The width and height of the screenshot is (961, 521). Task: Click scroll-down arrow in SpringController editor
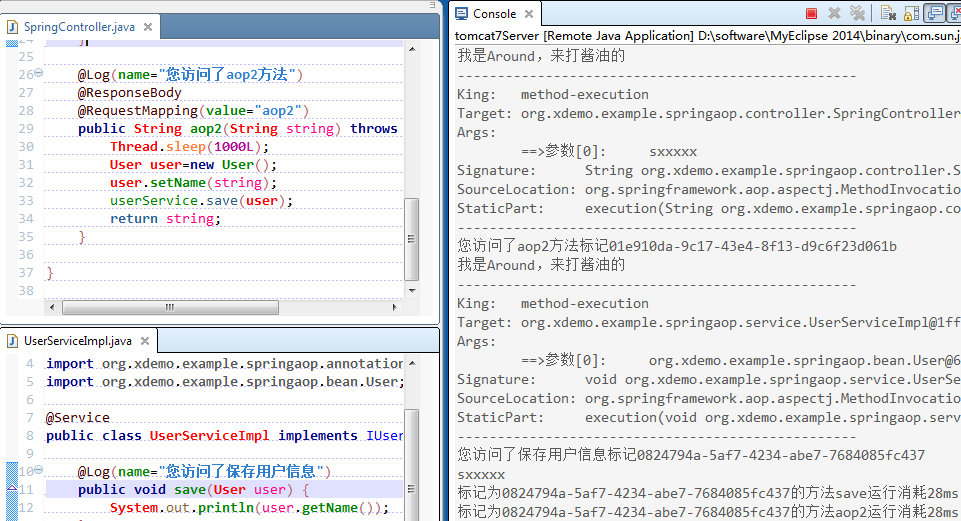point(412,291)
